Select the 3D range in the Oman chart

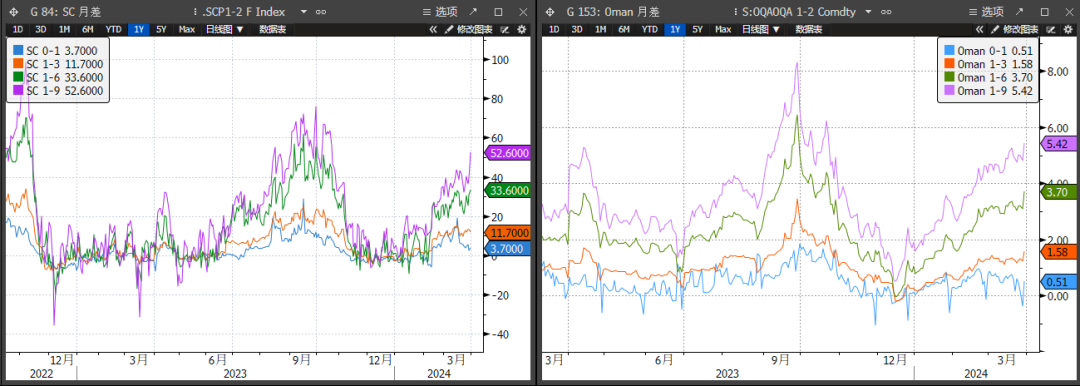pyautogui.click(x=577, y=29)
